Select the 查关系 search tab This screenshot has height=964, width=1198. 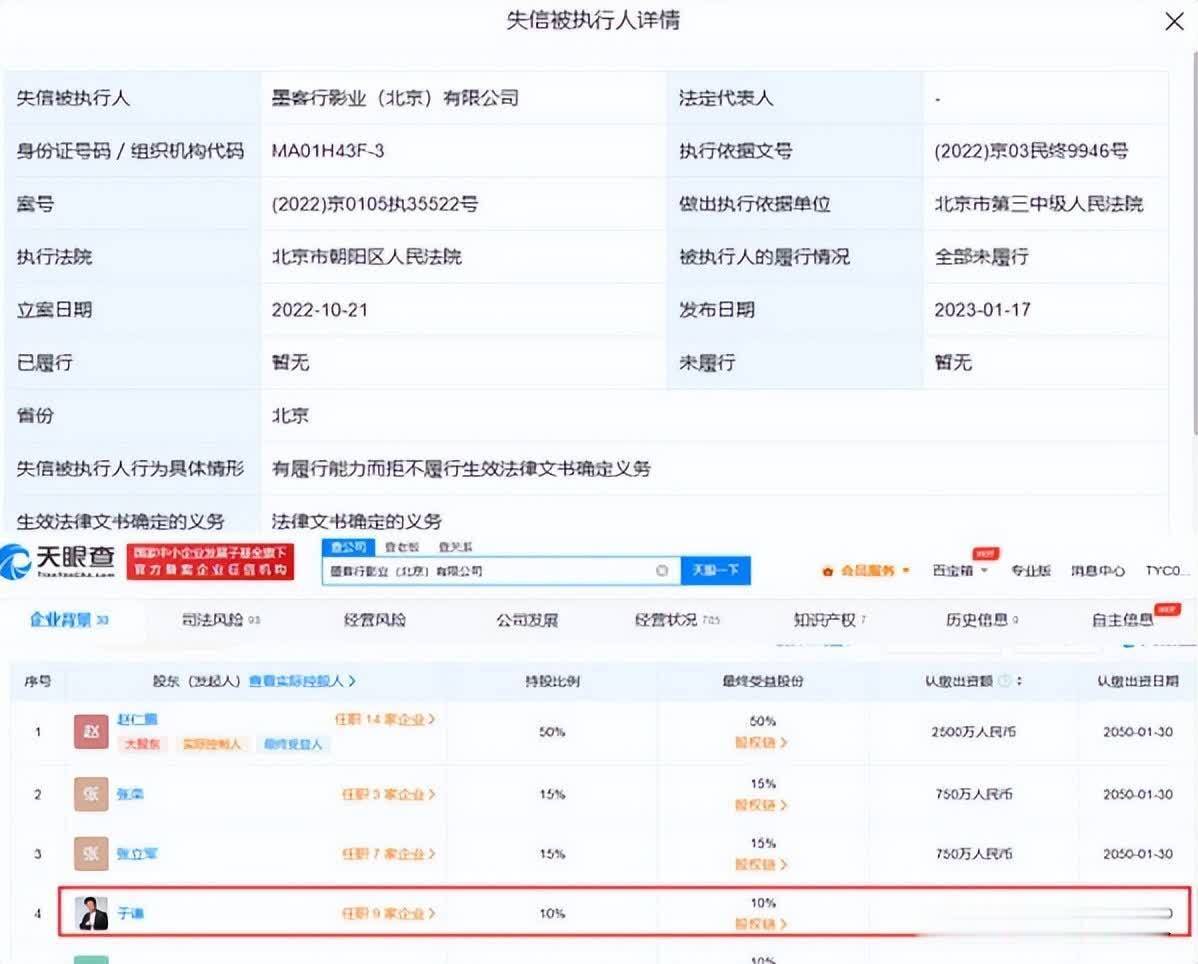point(455,547)
